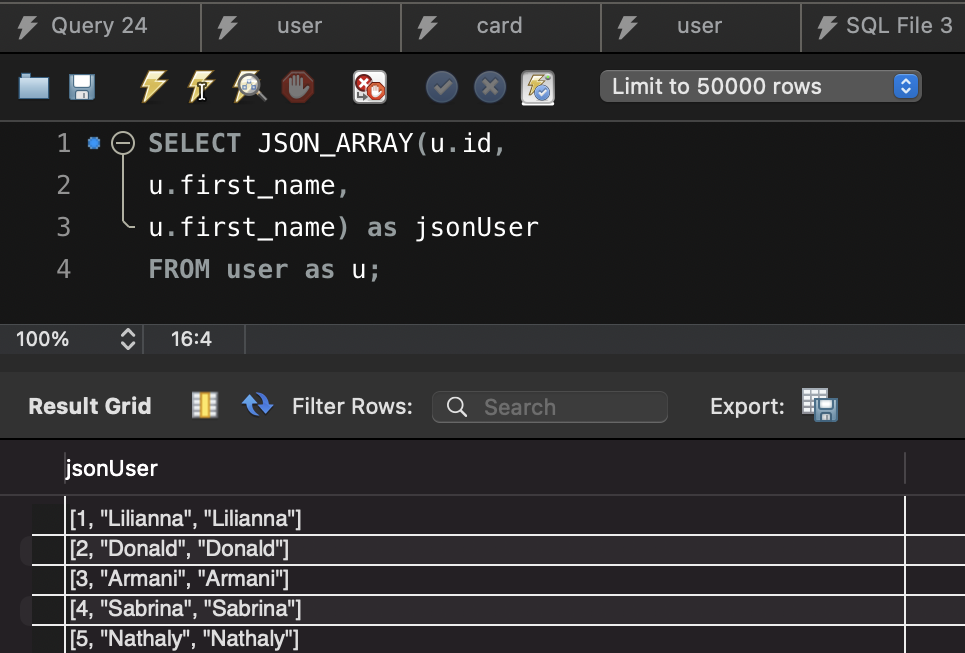965x653 pixels.
Task: Select the row [1, "Lilianna", "Lilianna"]
Action: point(484,518)
